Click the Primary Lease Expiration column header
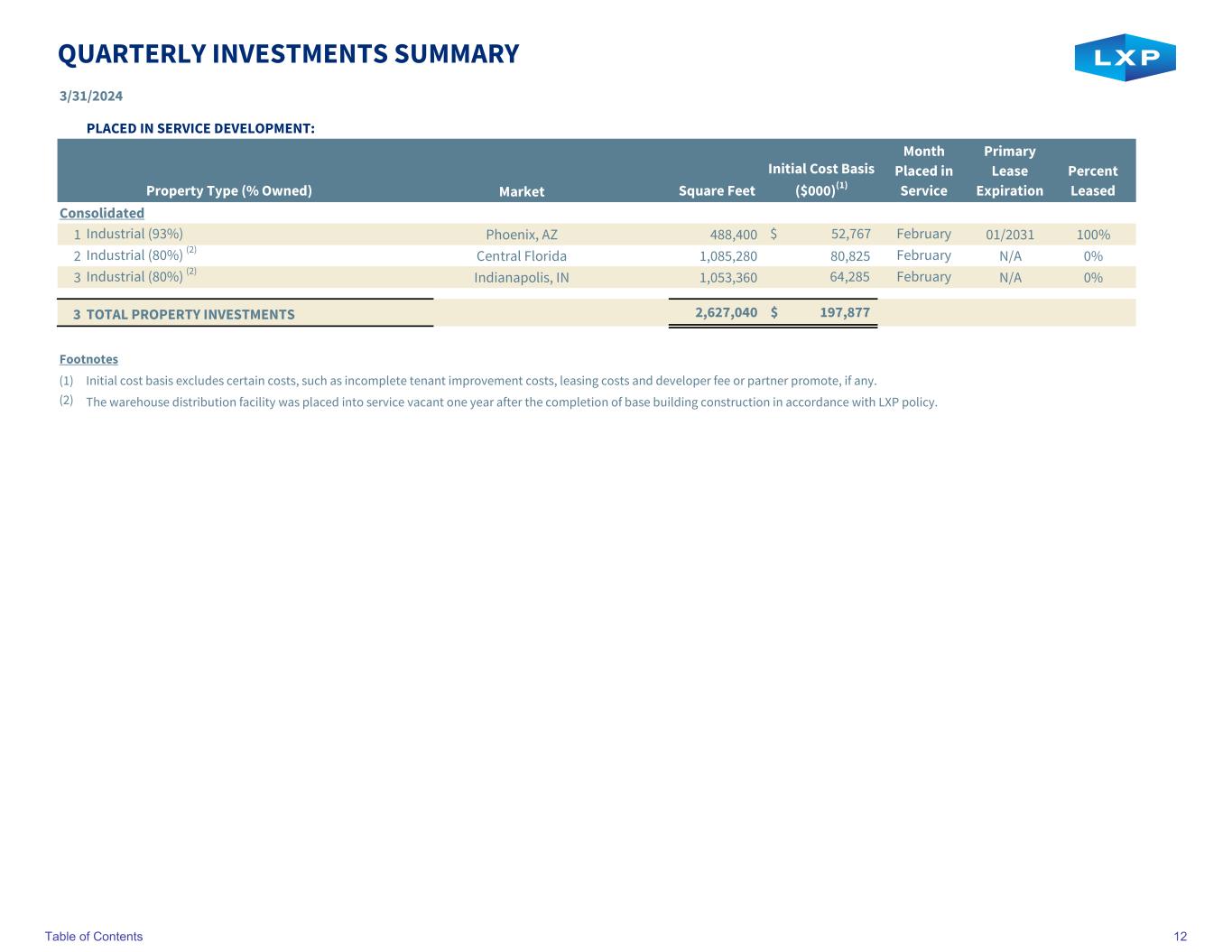The image size is (1232, 952). click(x=1009, y=171)
